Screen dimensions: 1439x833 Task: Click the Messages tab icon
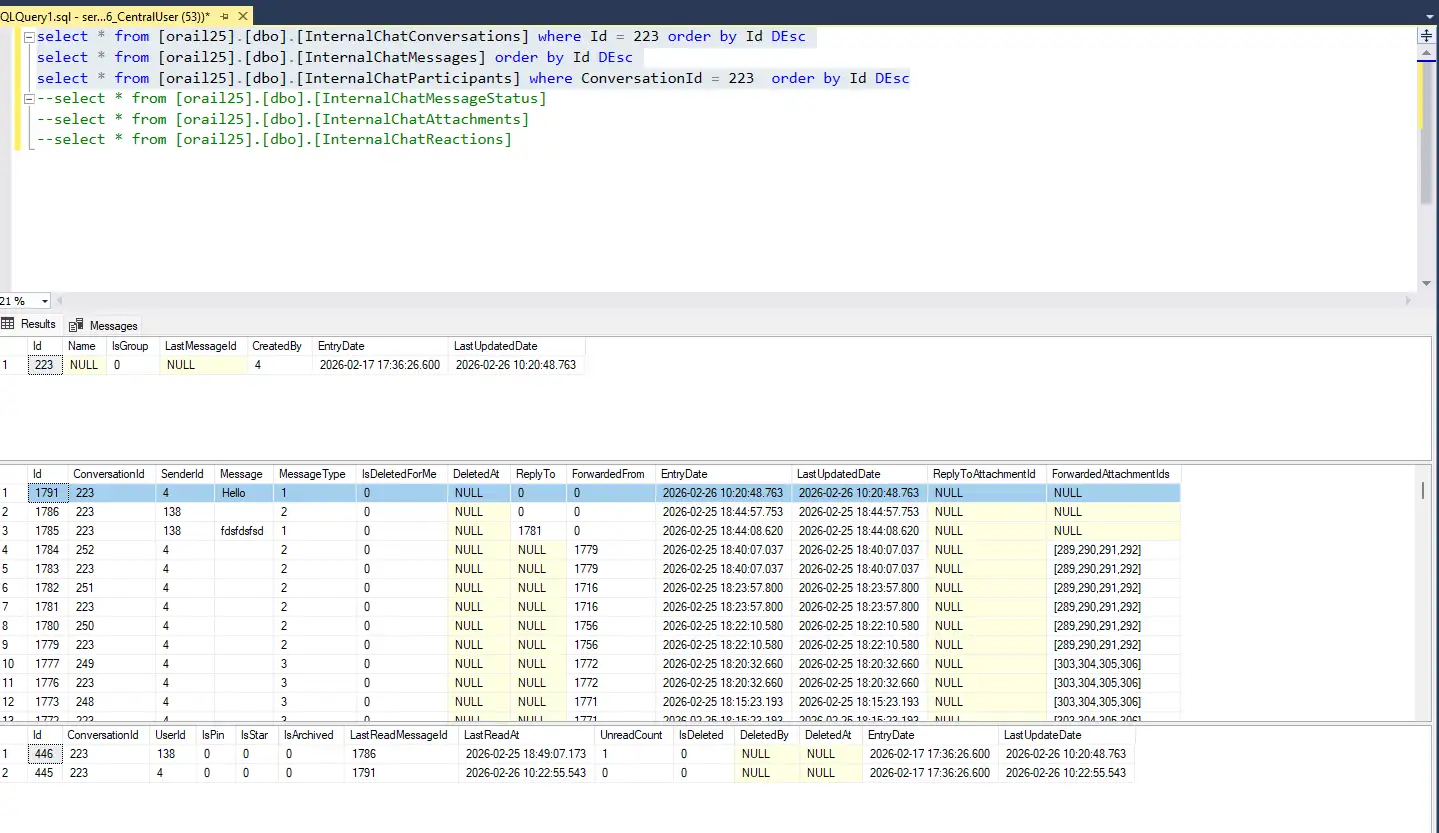tap(76, 325)
